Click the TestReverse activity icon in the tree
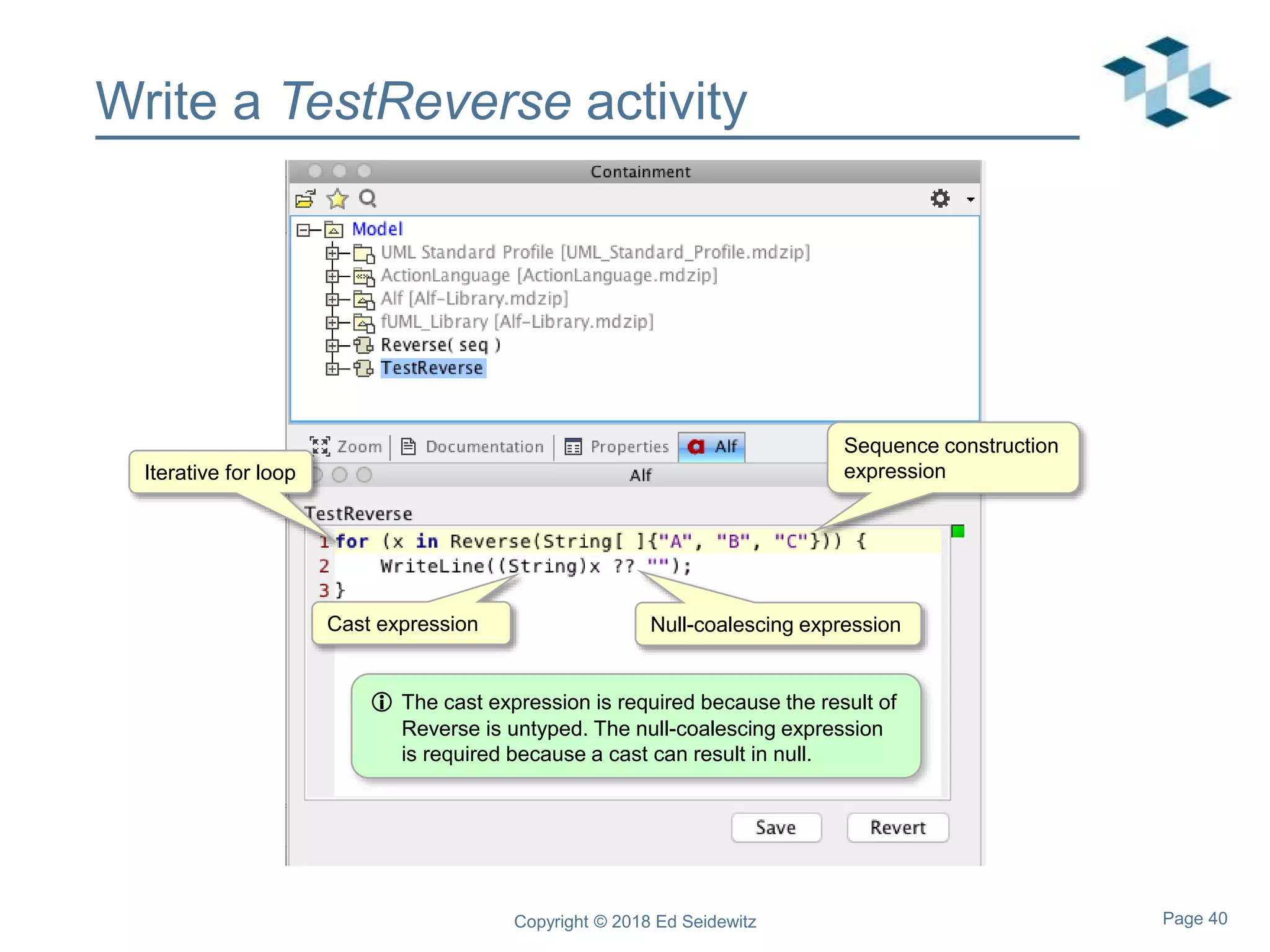1270x952 pixels. pyautogui.click(x=363, y=369)
